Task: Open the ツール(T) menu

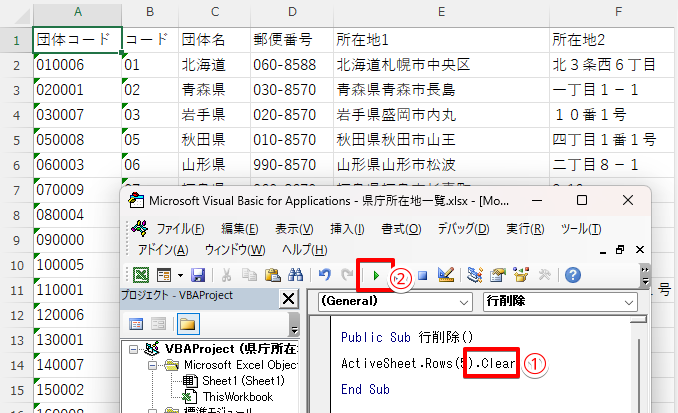Action: point(581,228)
